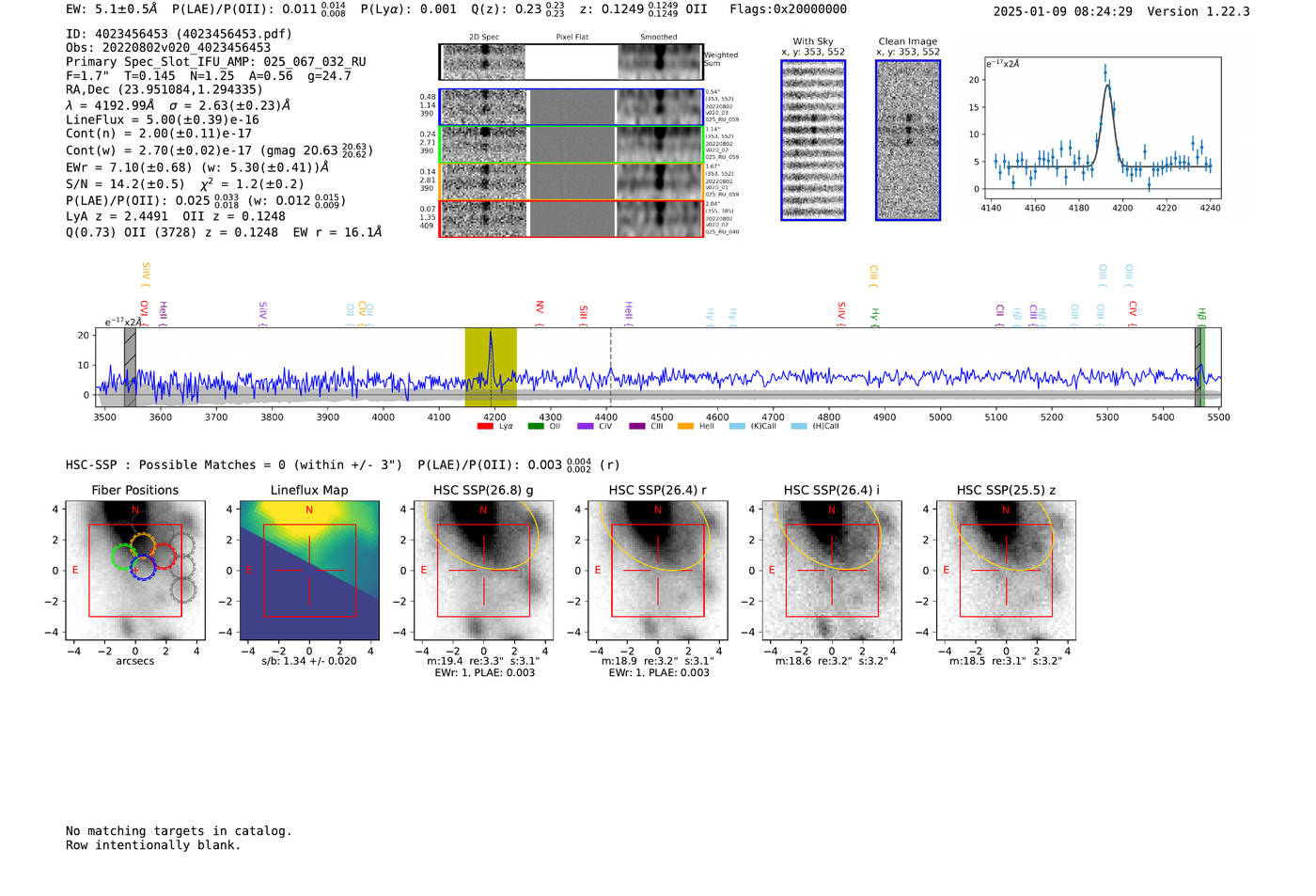Click the LineFlux = 5.00(±0.39)e-16 line
The width and height of the screenshot is (1316, 896).
click(163, 120)
